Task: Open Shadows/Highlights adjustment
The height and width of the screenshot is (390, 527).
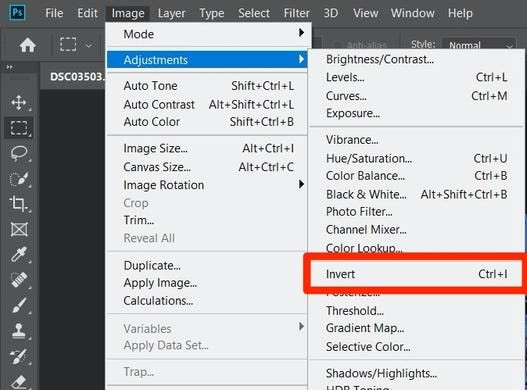Action: click(417, 373)
